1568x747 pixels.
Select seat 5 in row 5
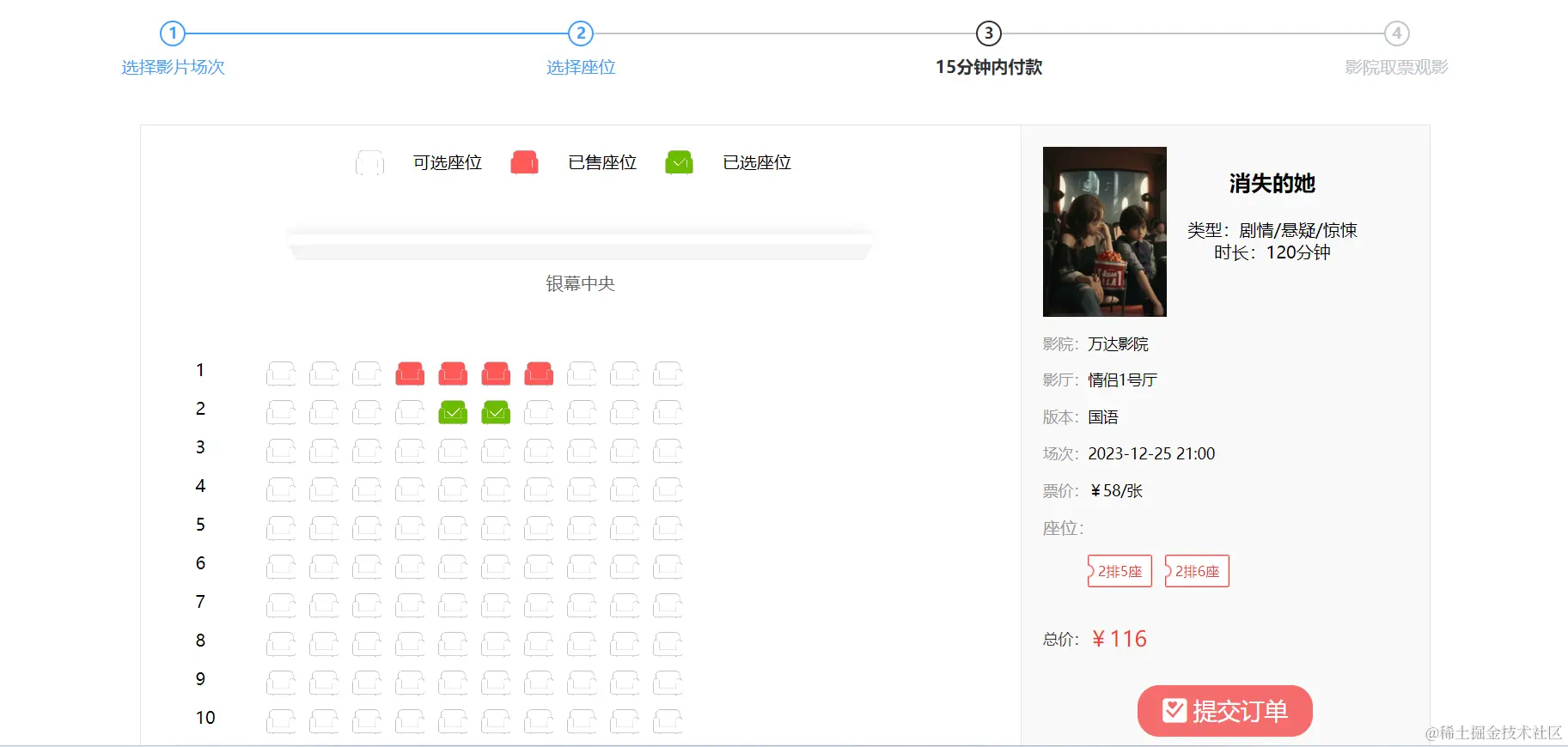click(x=453, y=528)
